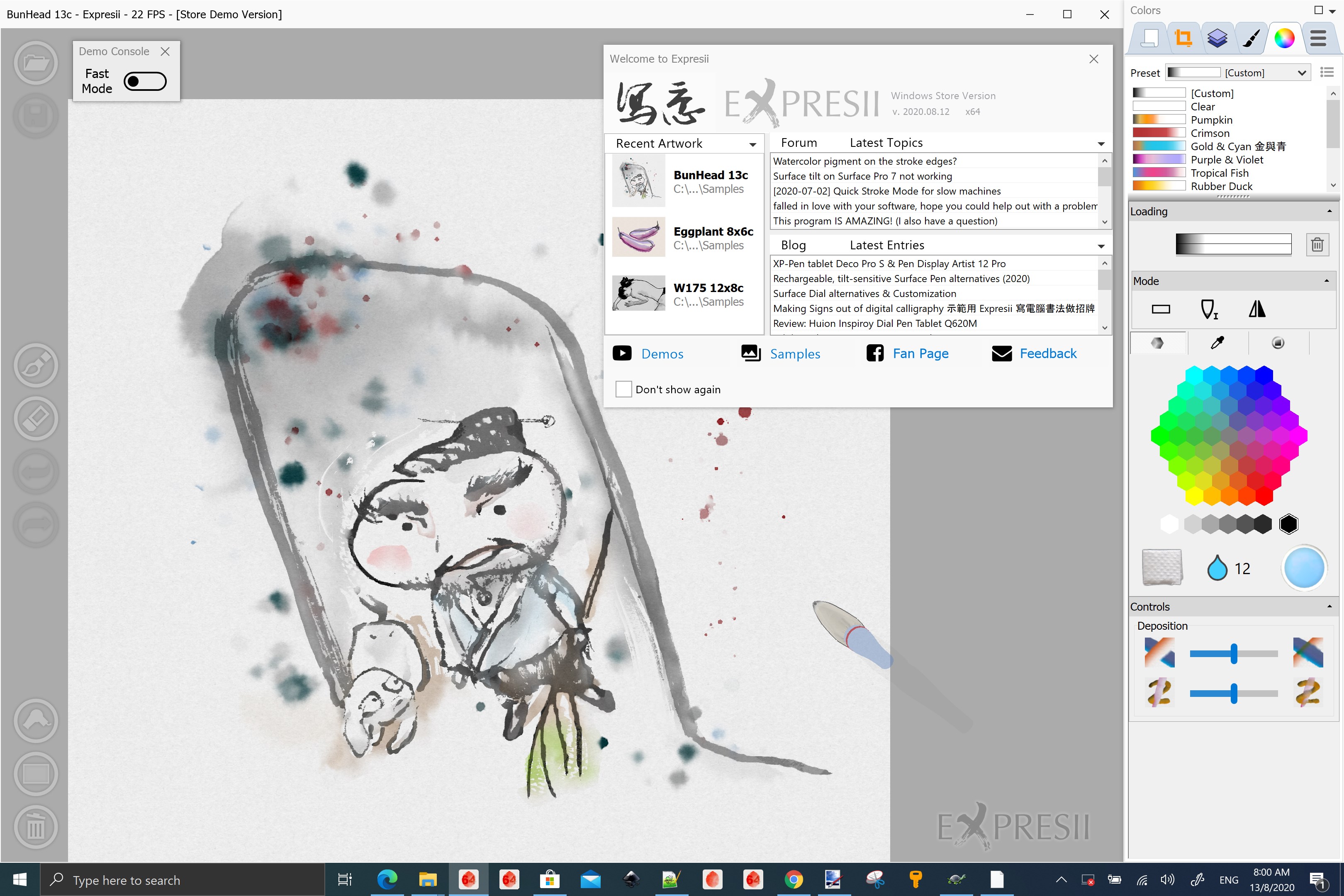Image resolution: width=1344 pixels, height=896 pixels.
Task: Open the Layers panel tab icon
Action: pos(1217,39)
